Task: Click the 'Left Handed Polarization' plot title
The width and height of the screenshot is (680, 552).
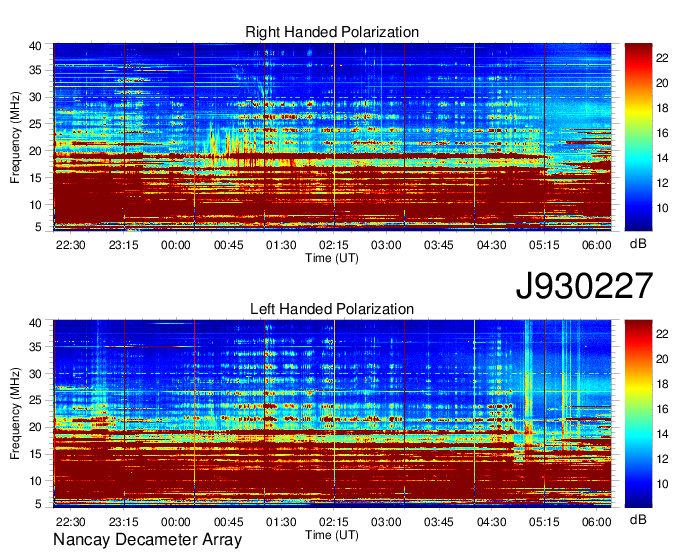Action: [x=332, y=309]
